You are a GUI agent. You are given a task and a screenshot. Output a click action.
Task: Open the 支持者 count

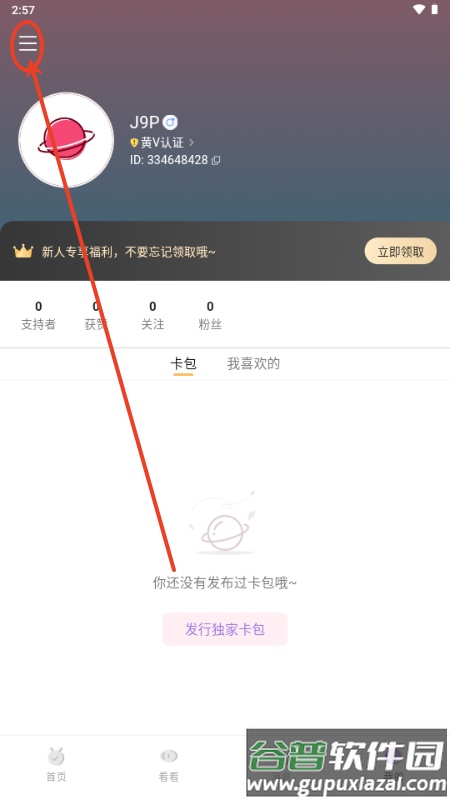point(38,316)
